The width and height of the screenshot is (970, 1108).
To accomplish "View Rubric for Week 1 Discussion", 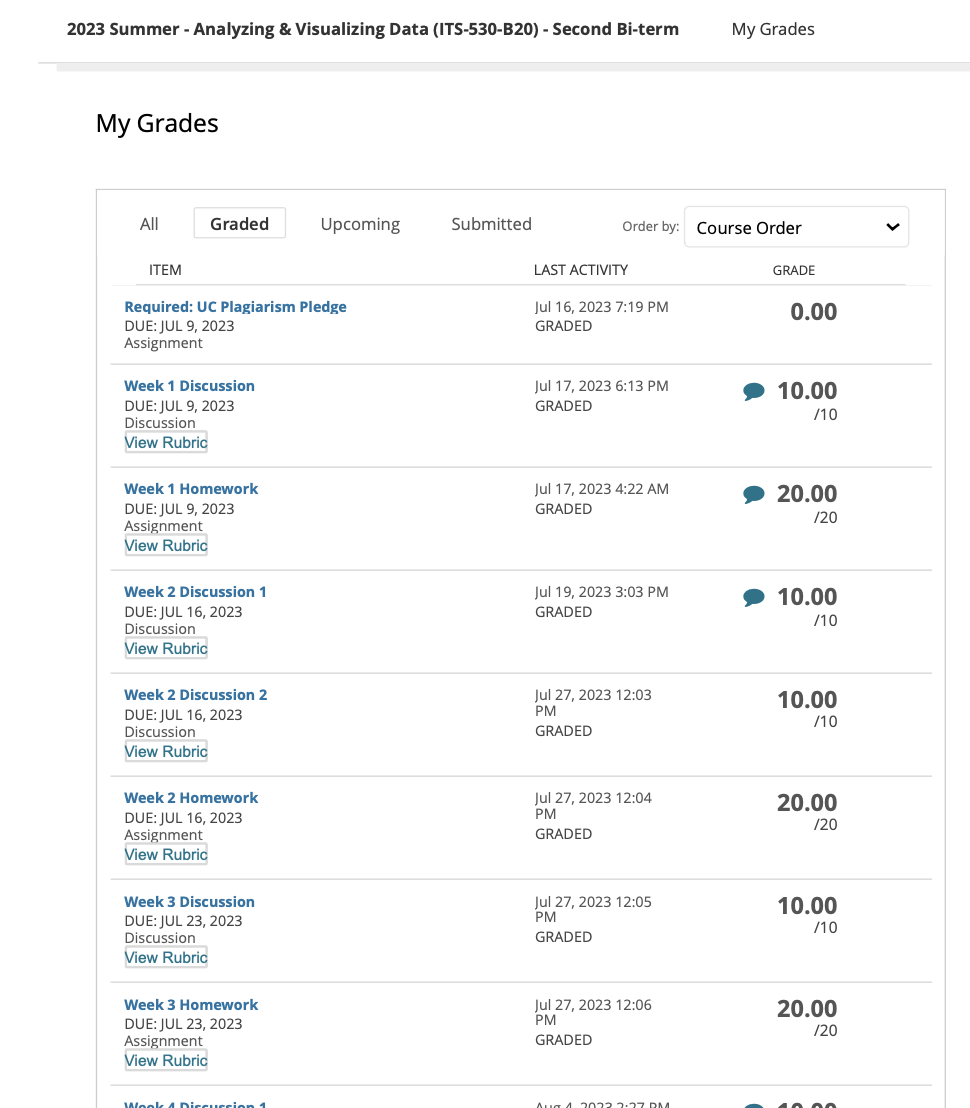I will tap(166, 443).
